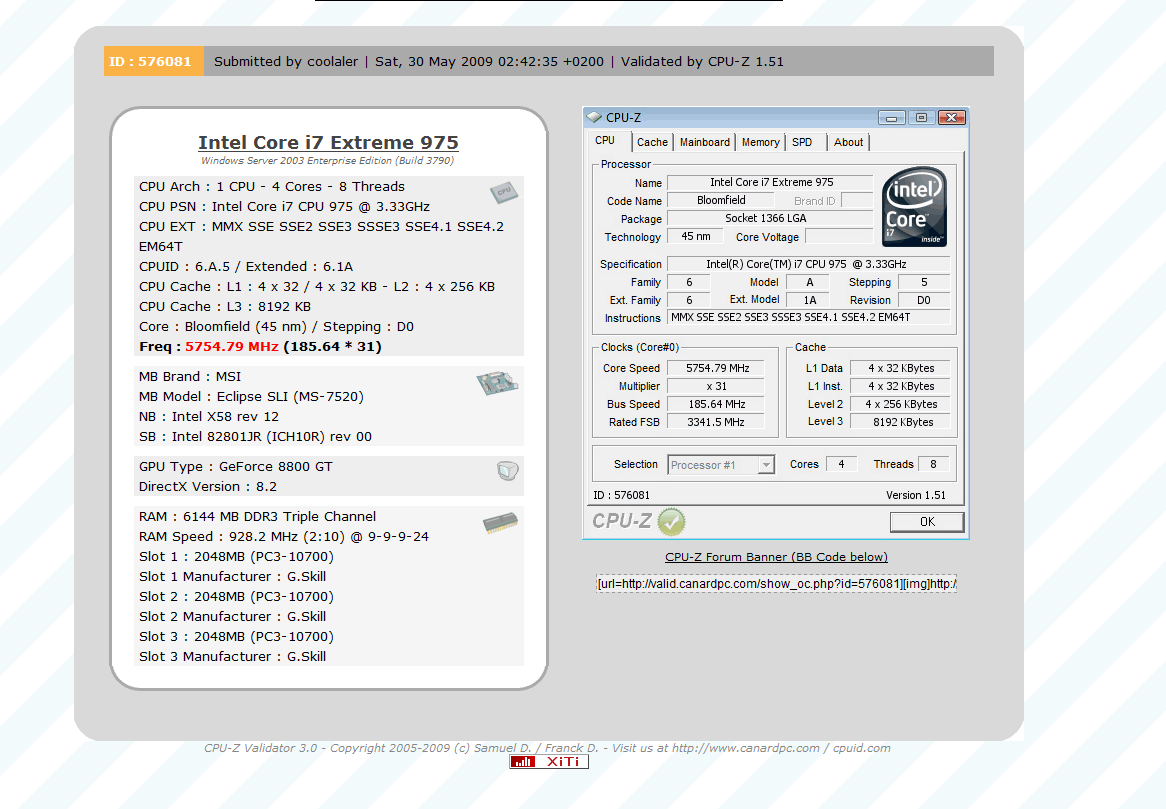Click the OK button in CPU-Z
The image size is (1166, 809).
(927, 522)
